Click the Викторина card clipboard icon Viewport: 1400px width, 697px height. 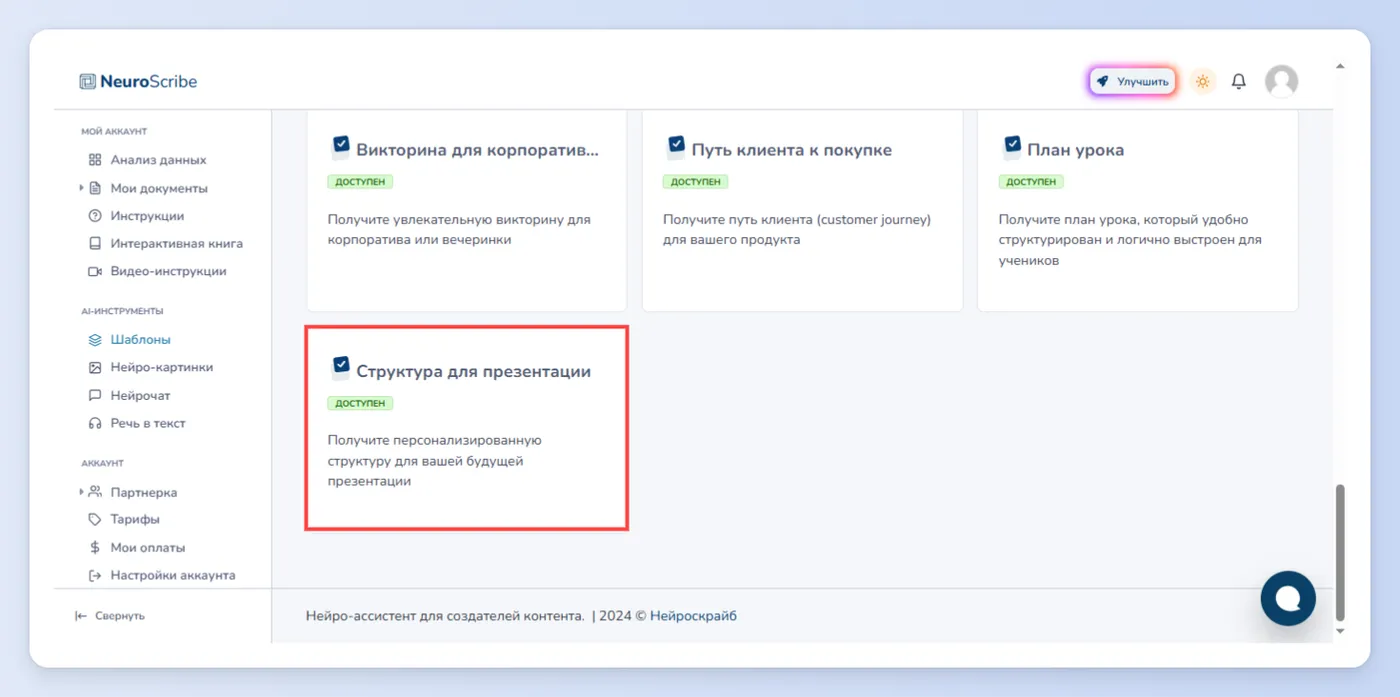341,147
